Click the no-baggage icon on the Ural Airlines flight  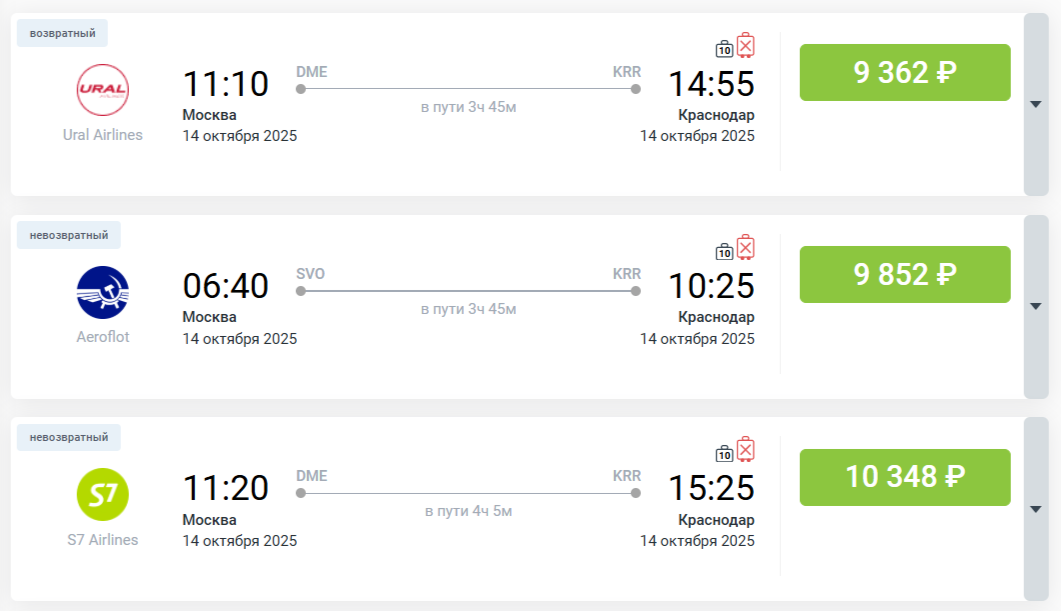pos(746,45)
